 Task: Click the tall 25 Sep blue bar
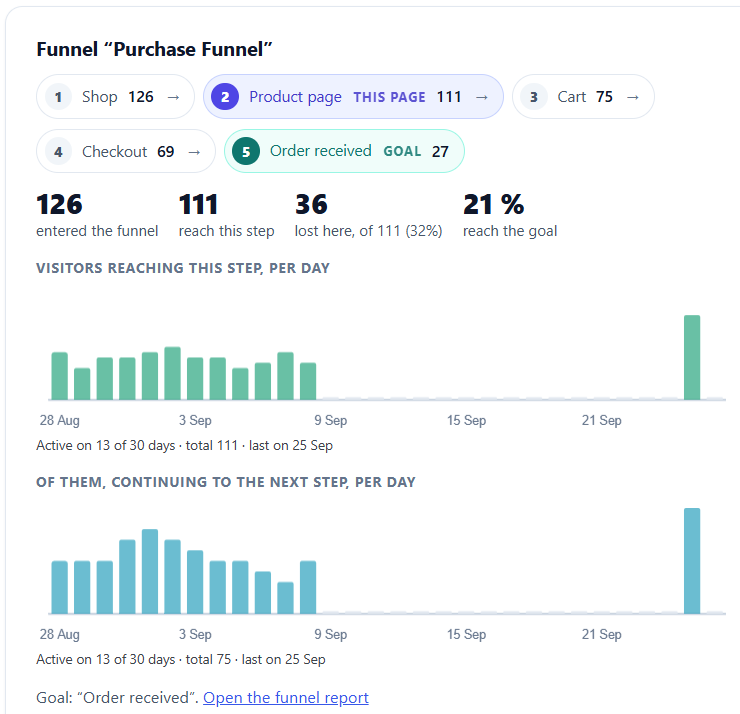(x=692, y=561)
